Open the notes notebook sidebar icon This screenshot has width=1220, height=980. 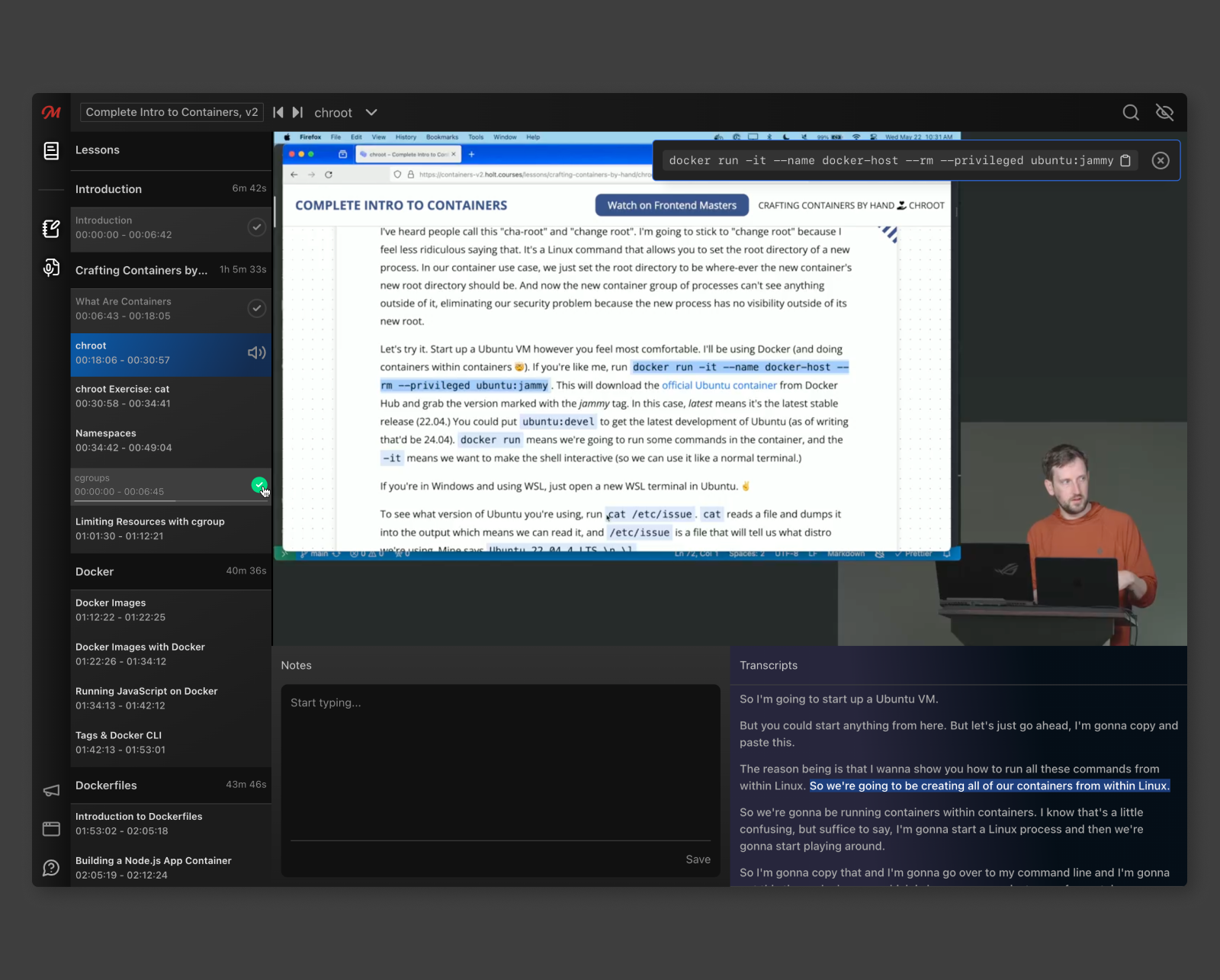tap(51, 228)
